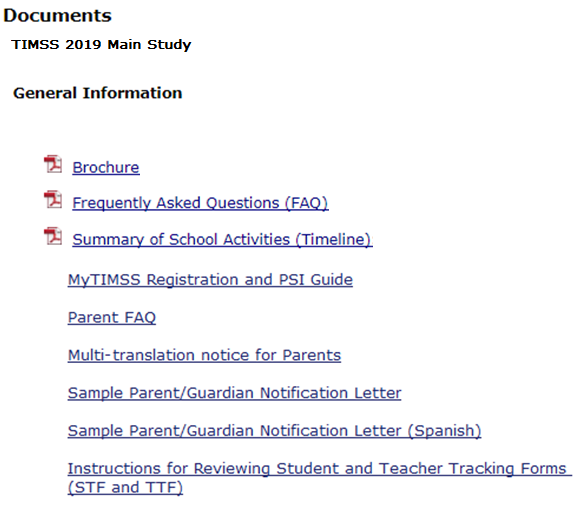Viewport: 586px width, 505px height.
Task: Click the "(STF and TTF)" wrapped link text
Action: click(x=125, y=487)
